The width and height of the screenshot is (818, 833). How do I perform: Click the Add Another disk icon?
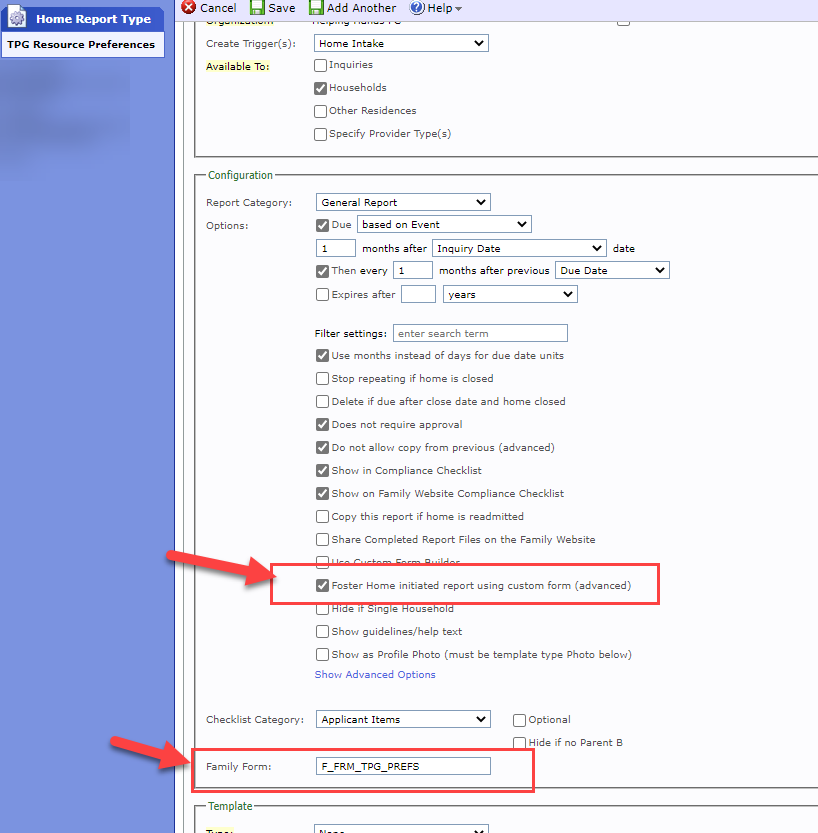tap(316, 7)
